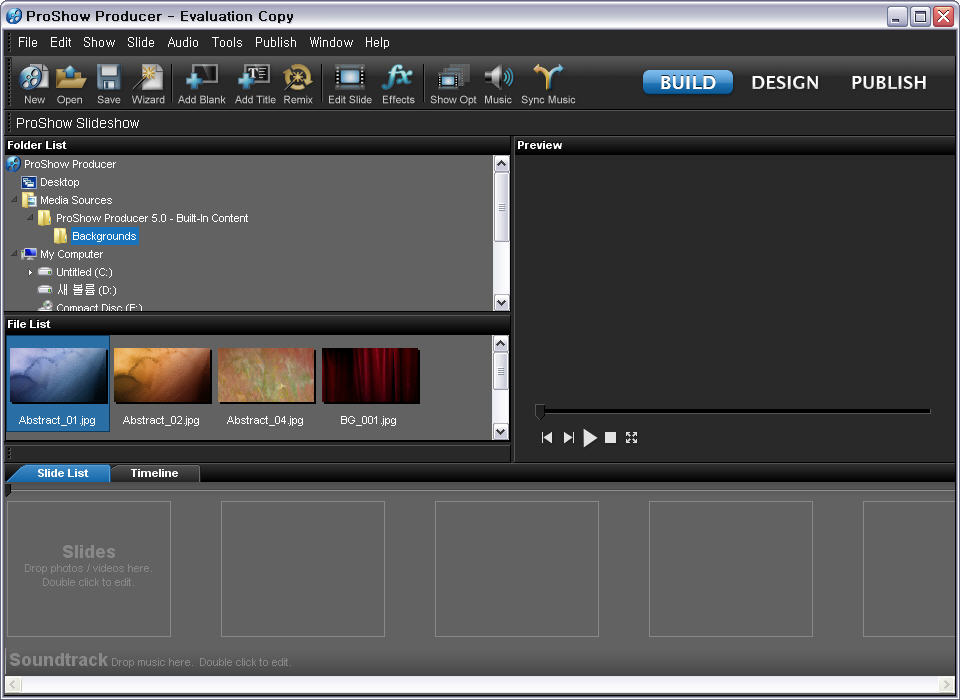This screenshot has width=960, height=700.
Task: Open the Edit menu
Action: [x=61, y=42]
